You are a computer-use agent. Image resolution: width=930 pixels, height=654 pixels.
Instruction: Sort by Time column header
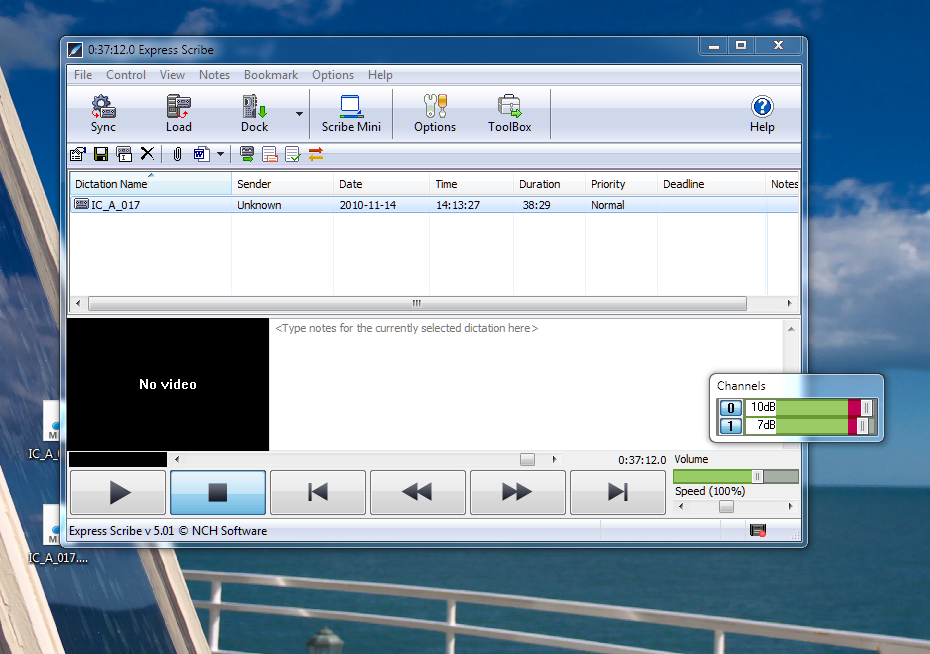click(472, 184)
